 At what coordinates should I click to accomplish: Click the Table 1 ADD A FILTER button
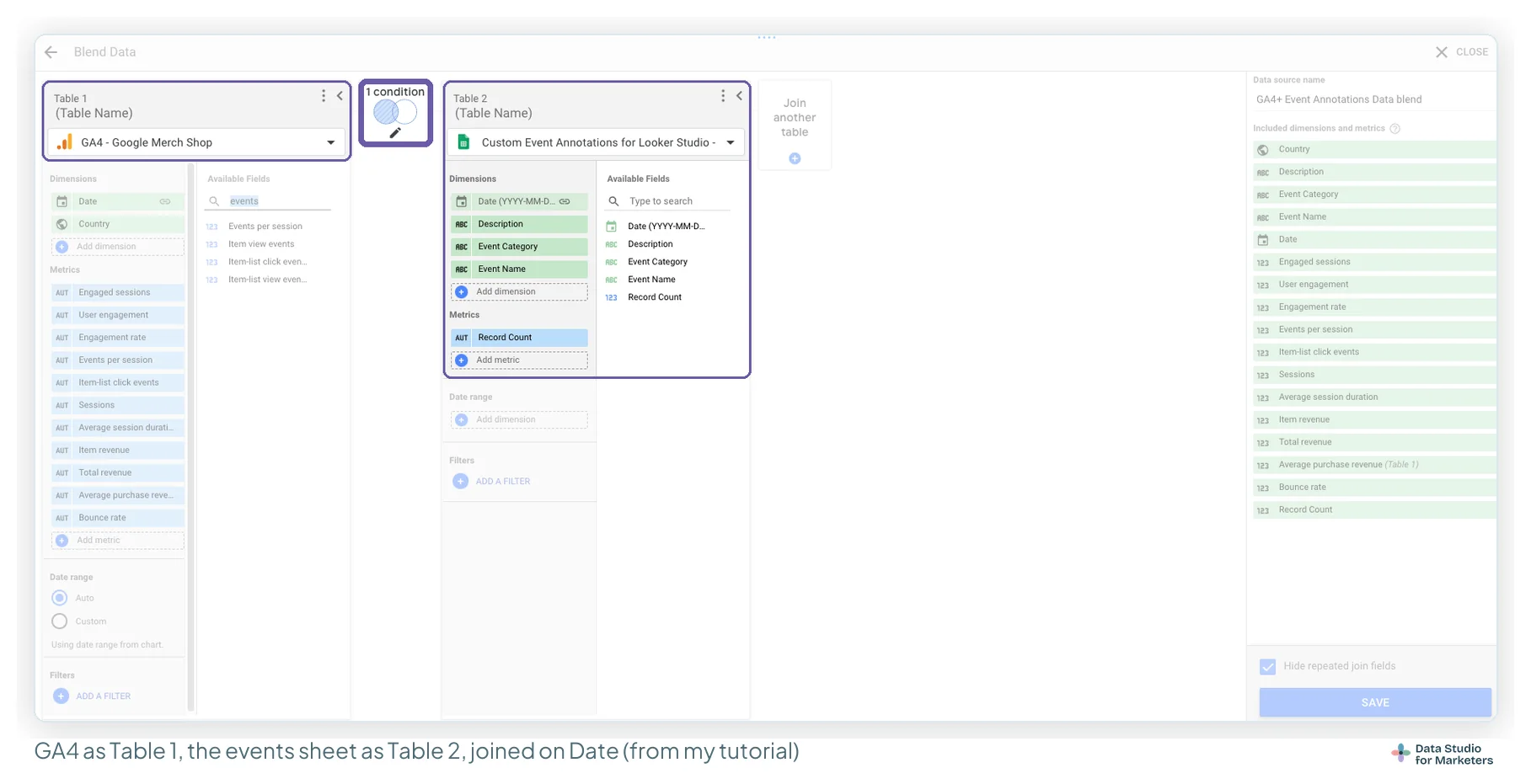pyautogui.click(x=93, y=696)
